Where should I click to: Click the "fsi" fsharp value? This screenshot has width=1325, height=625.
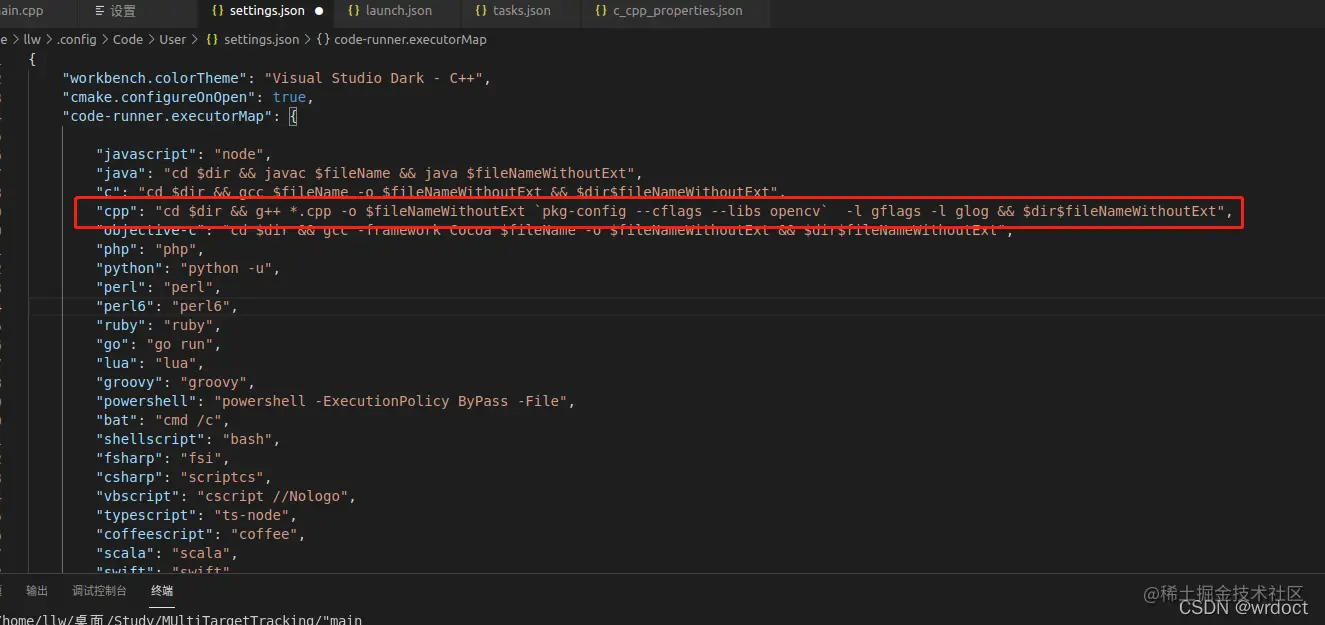coord(205,458)
